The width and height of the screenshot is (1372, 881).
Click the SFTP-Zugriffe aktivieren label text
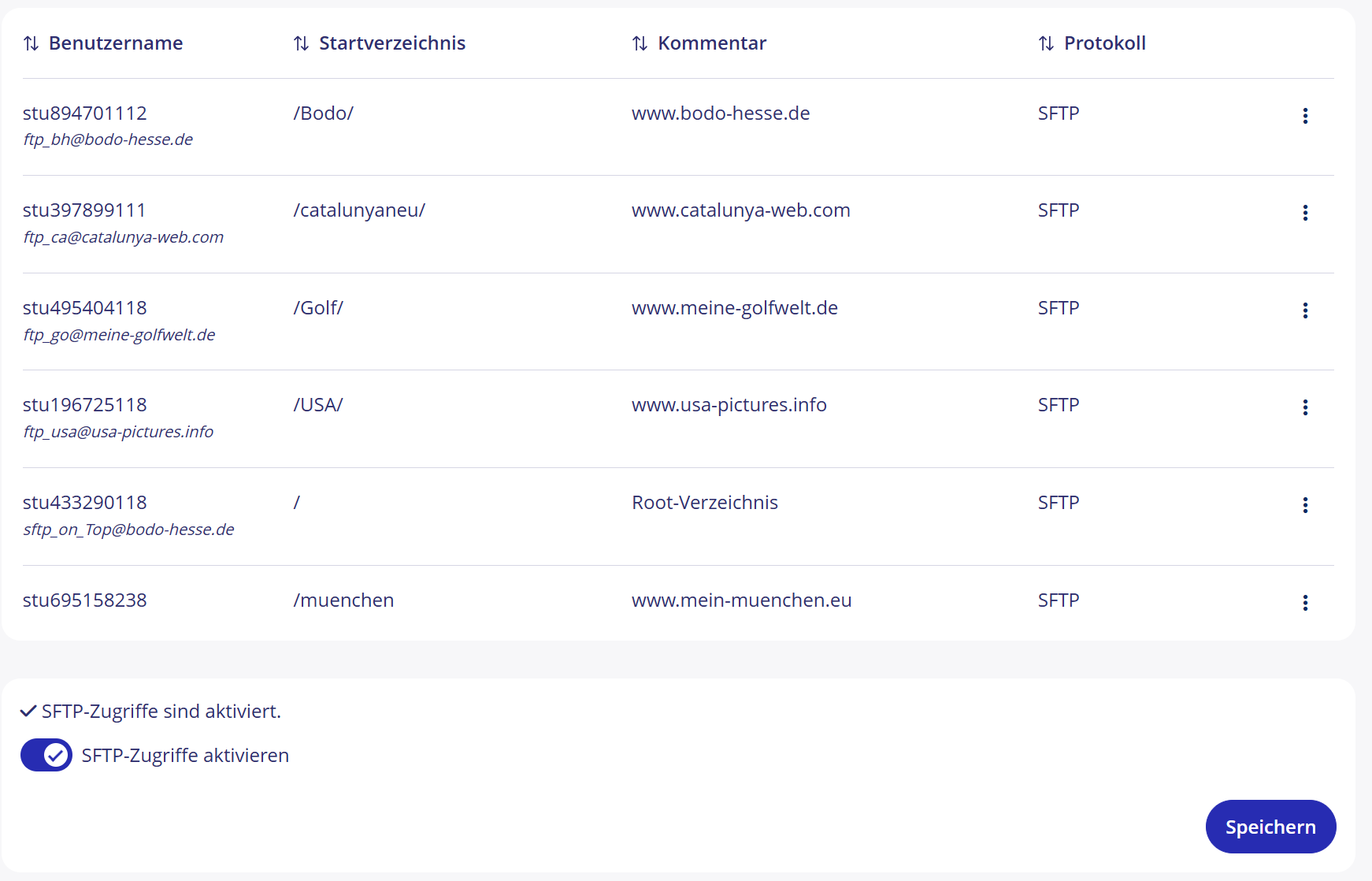click(x=185, y=756)
